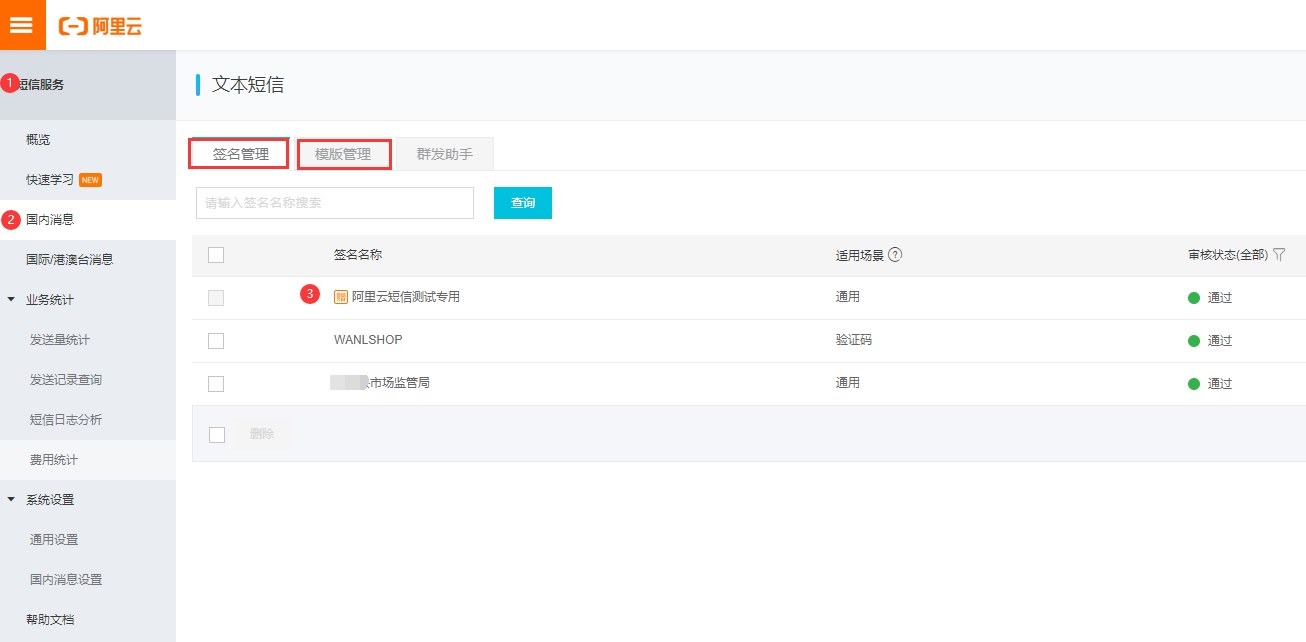Switch to the 群发助手 tab
Image resolution: width=1306 pixels, height=642 pixels.
[x=445, y=154]
